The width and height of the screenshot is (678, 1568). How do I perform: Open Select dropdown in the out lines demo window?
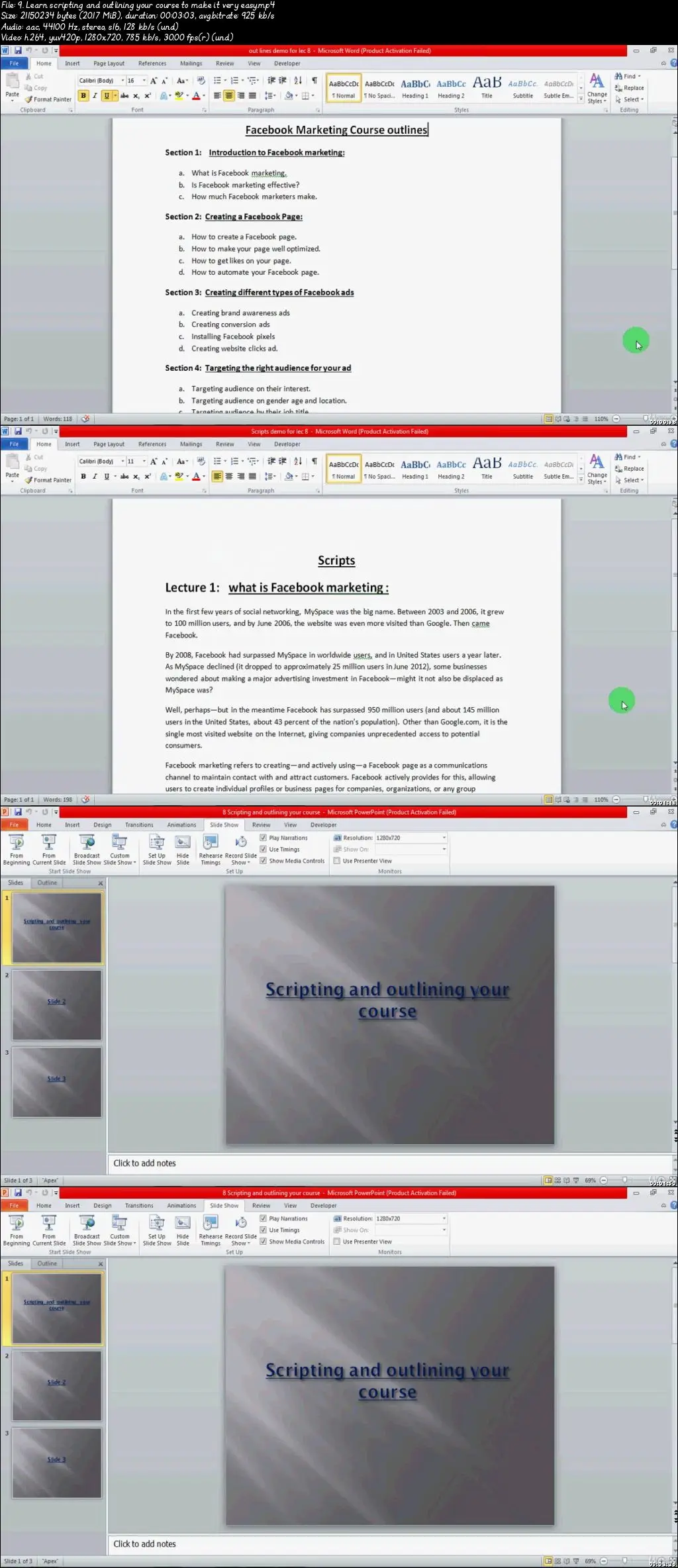[x=630, y=99]
